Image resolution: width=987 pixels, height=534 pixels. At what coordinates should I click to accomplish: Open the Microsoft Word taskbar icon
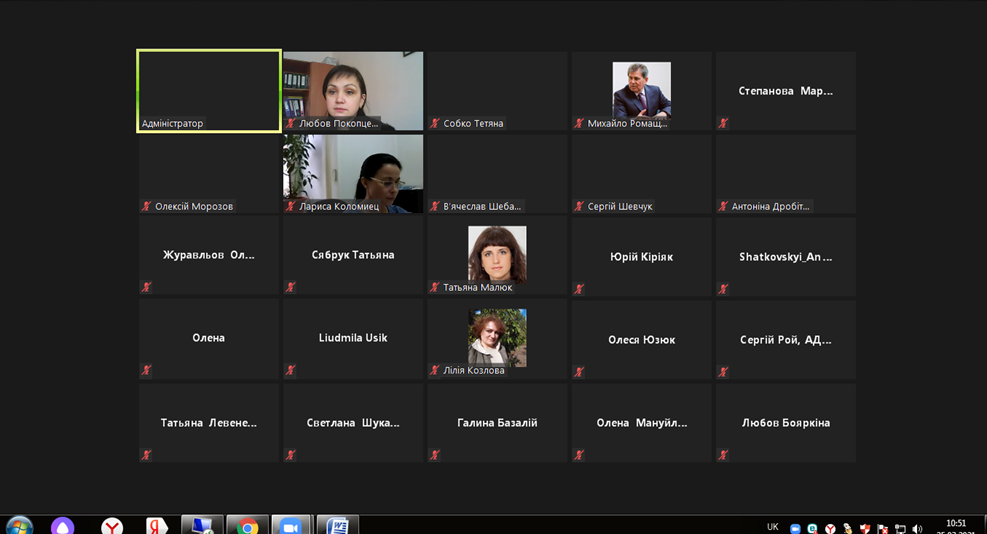[337, 526]
